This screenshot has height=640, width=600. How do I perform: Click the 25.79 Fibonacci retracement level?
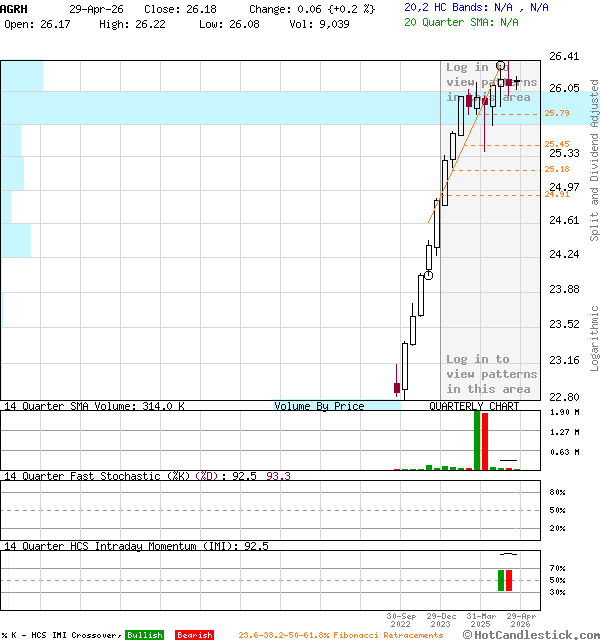pyautogui.click(x=557, y=114)
